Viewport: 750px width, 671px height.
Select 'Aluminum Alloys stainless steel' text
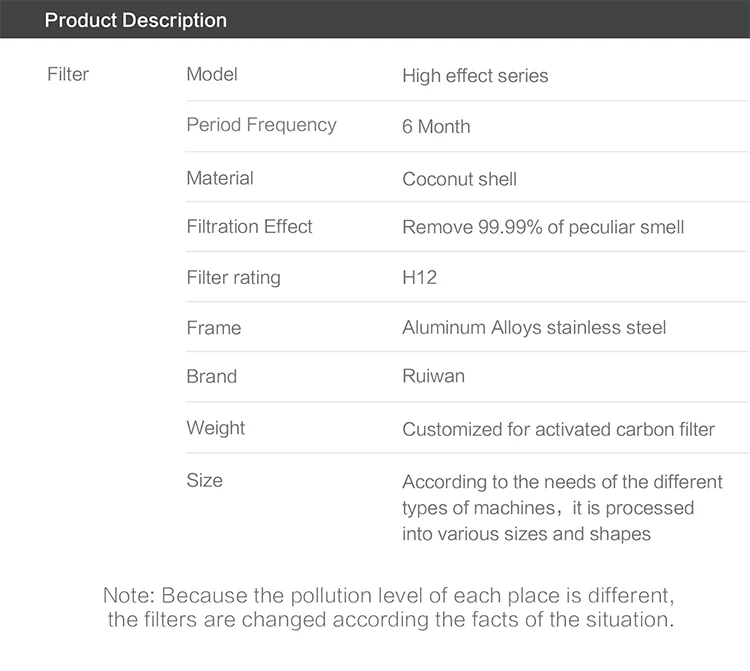534,328
